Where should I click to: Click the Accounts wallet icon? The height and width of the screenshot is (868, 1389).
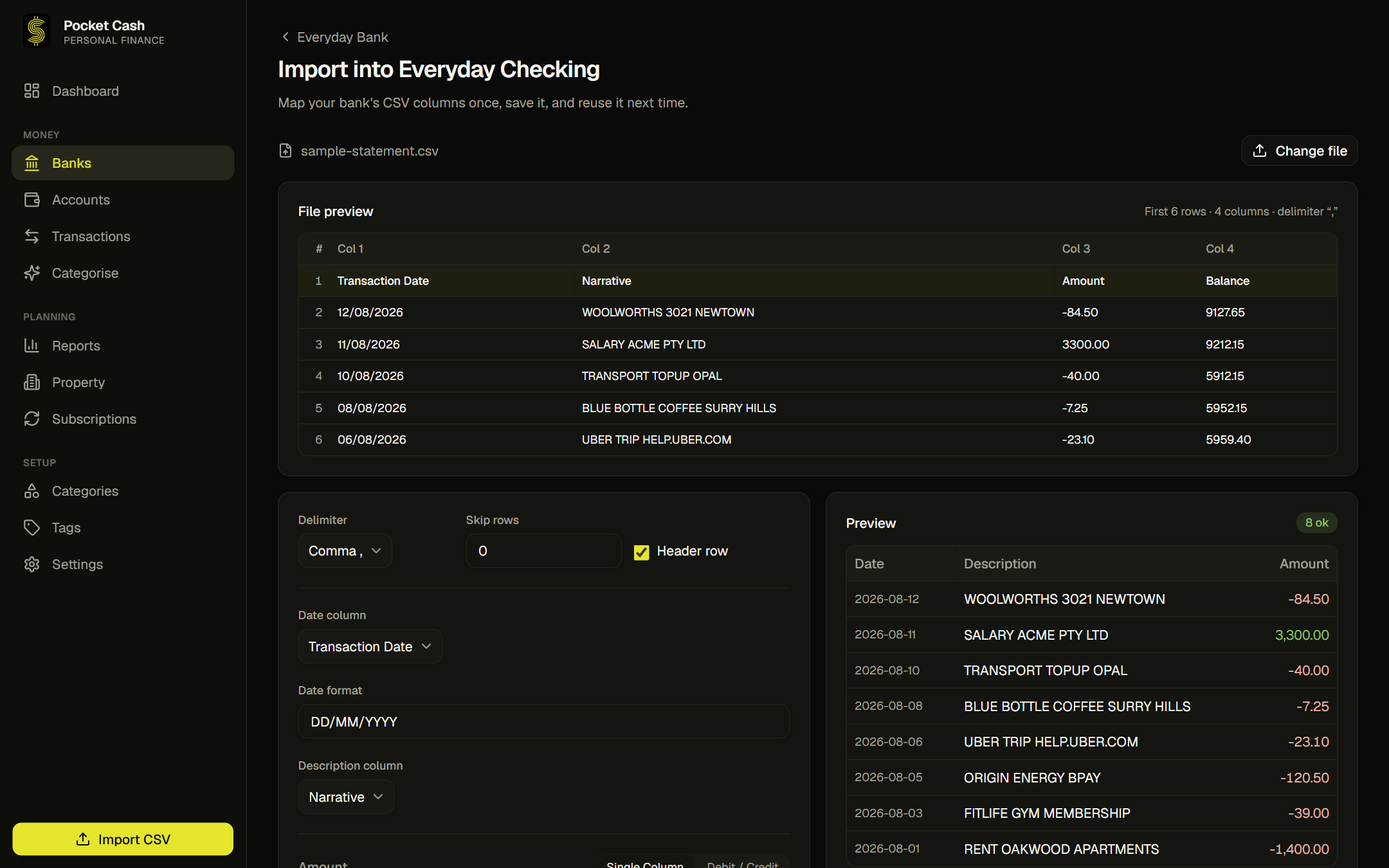[x=32, y=199]
